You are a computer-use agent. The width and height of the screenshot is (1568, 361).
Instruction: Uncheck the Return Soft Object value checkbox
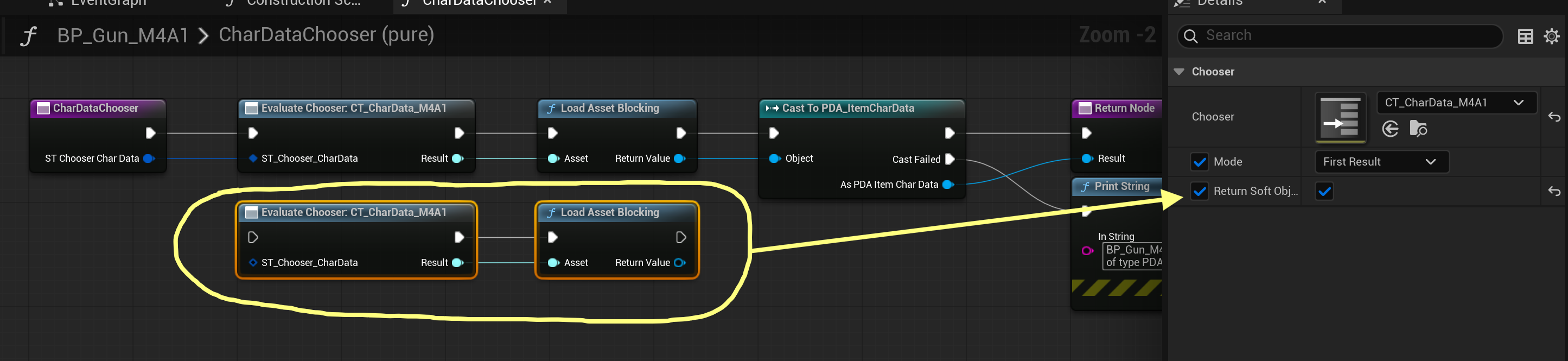pyautogui.click(x=1324, y=192)
